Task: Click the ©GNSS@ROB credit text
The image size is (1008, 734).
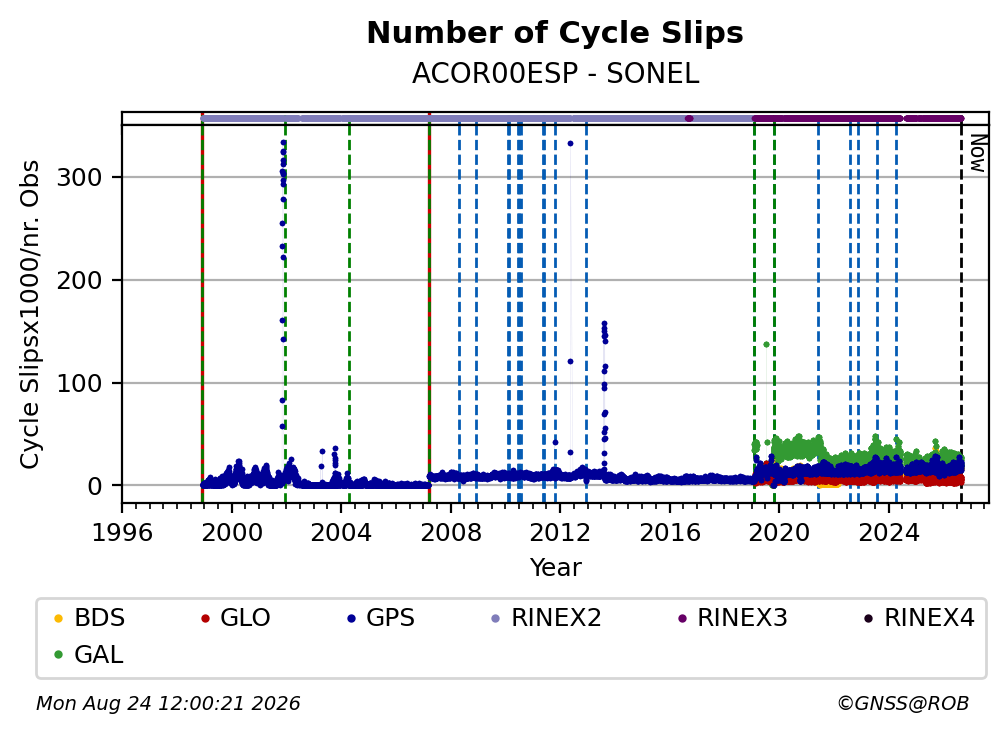Action: (903, 704)
